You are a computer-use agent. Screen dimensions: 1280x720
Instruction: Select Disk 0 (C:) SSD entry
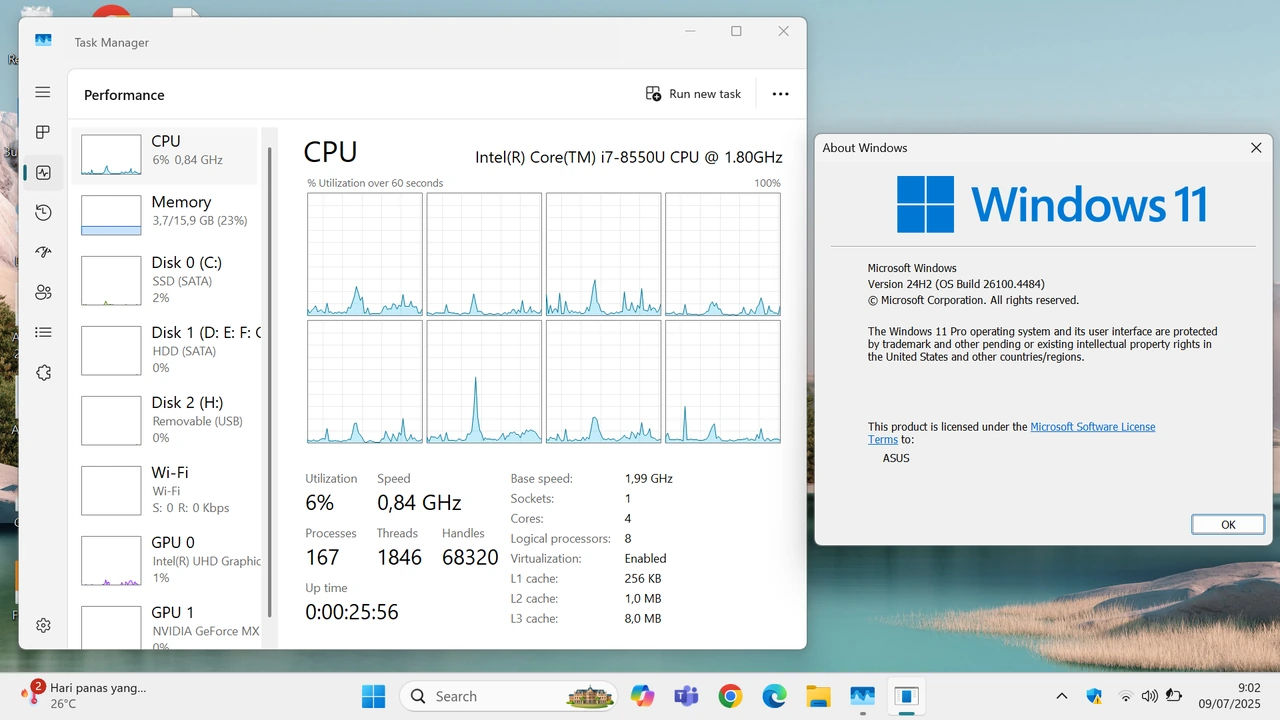pos(165,280)
